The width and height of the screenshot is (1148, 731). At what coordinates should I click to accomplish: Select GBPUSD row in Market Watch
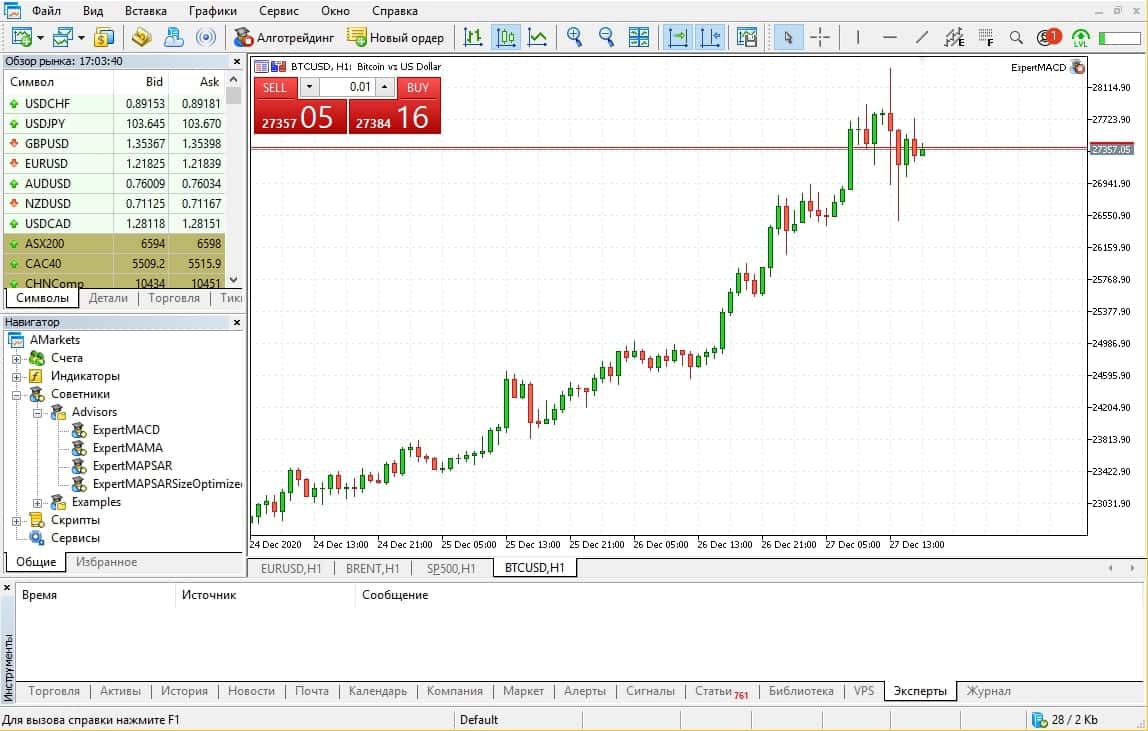point(115,144)
